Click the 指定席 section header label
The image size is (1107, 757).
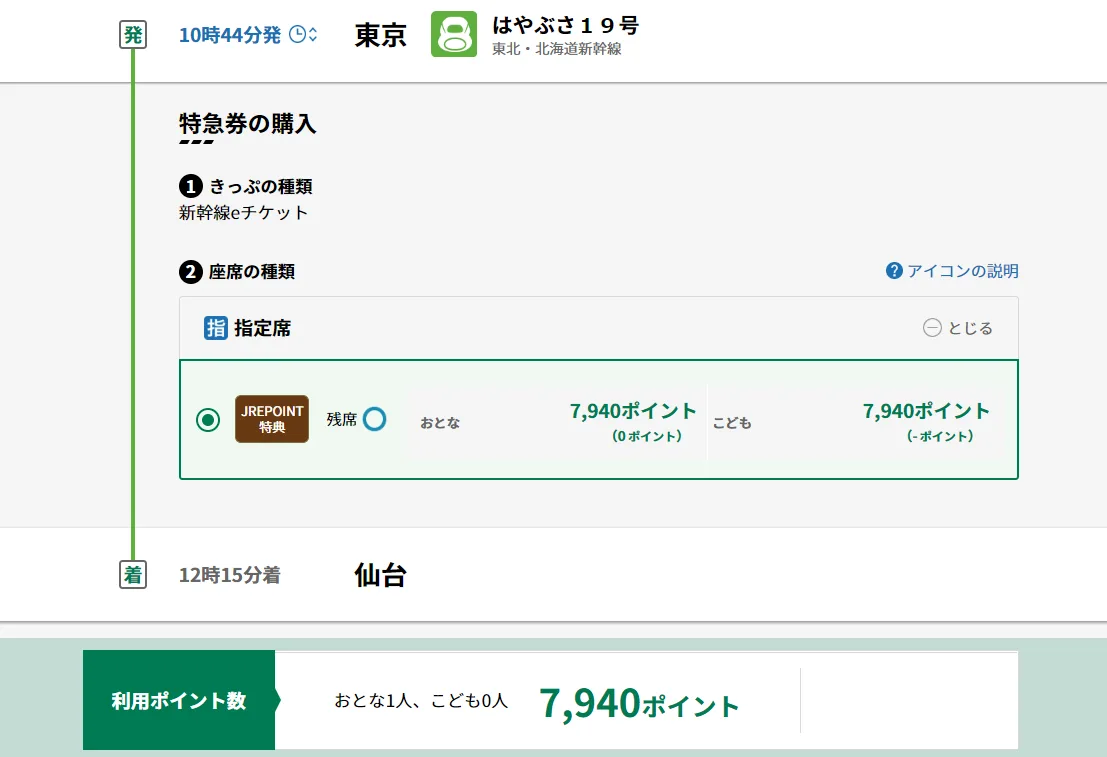(263, 328)
